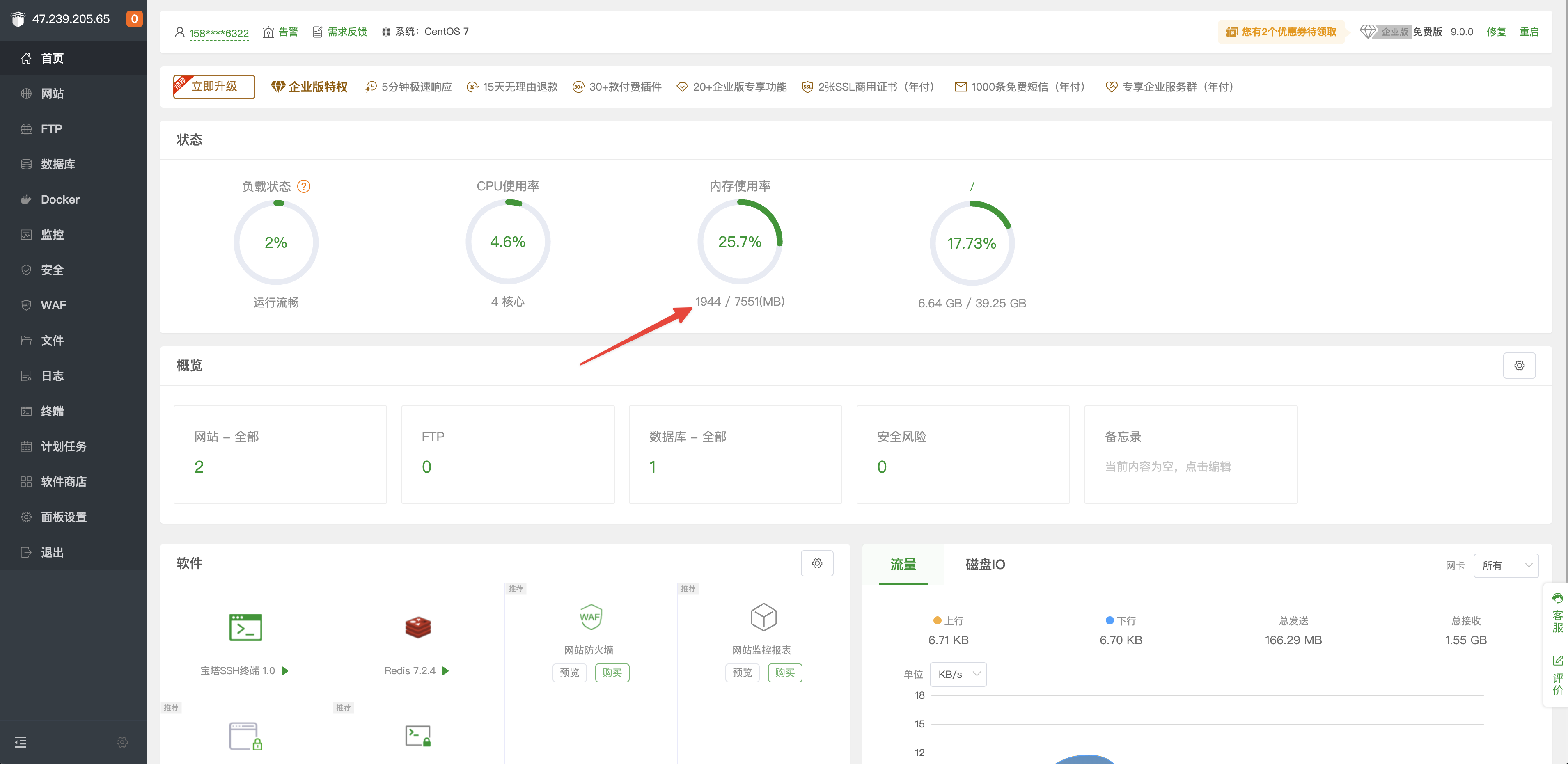The height and width of the screenshot is (764, 1568).
Task: Open the 网站 sidebar item
Action: coord(73,94)
